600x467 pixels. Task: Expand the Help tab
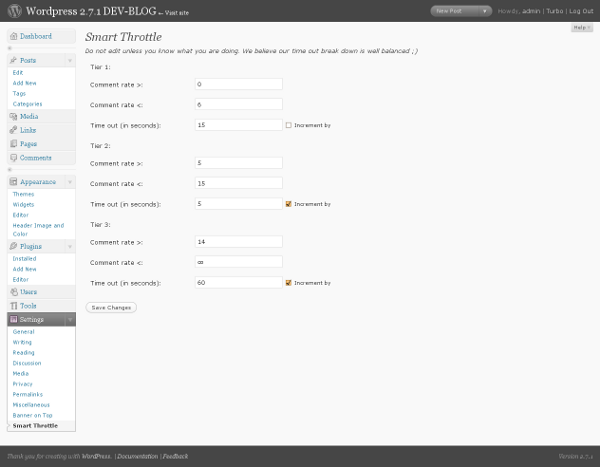(x=582, y=28)
